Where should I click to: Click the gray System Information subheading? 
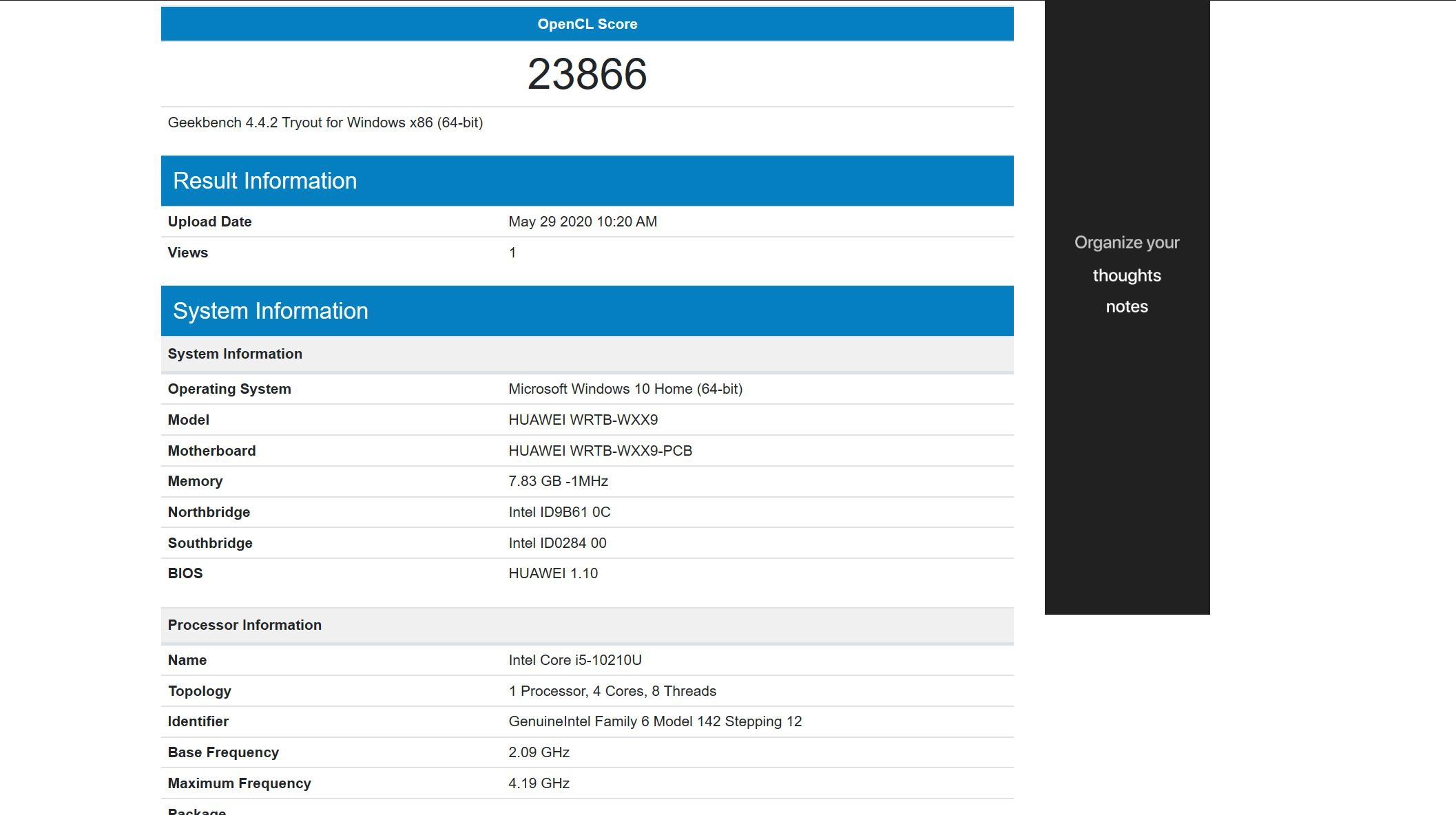[587, 354]
